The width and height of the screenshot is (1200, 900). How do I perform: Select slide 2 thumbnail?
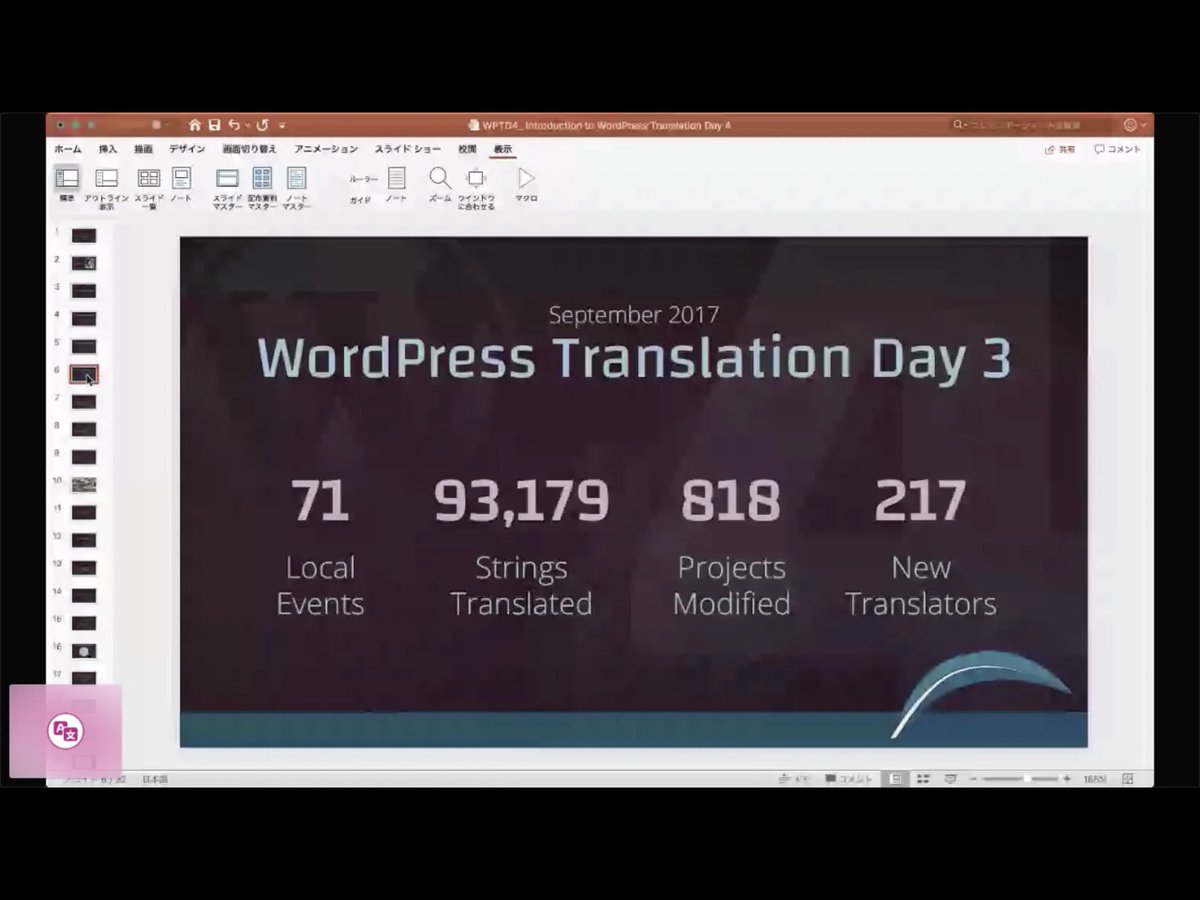click(84, 263)
